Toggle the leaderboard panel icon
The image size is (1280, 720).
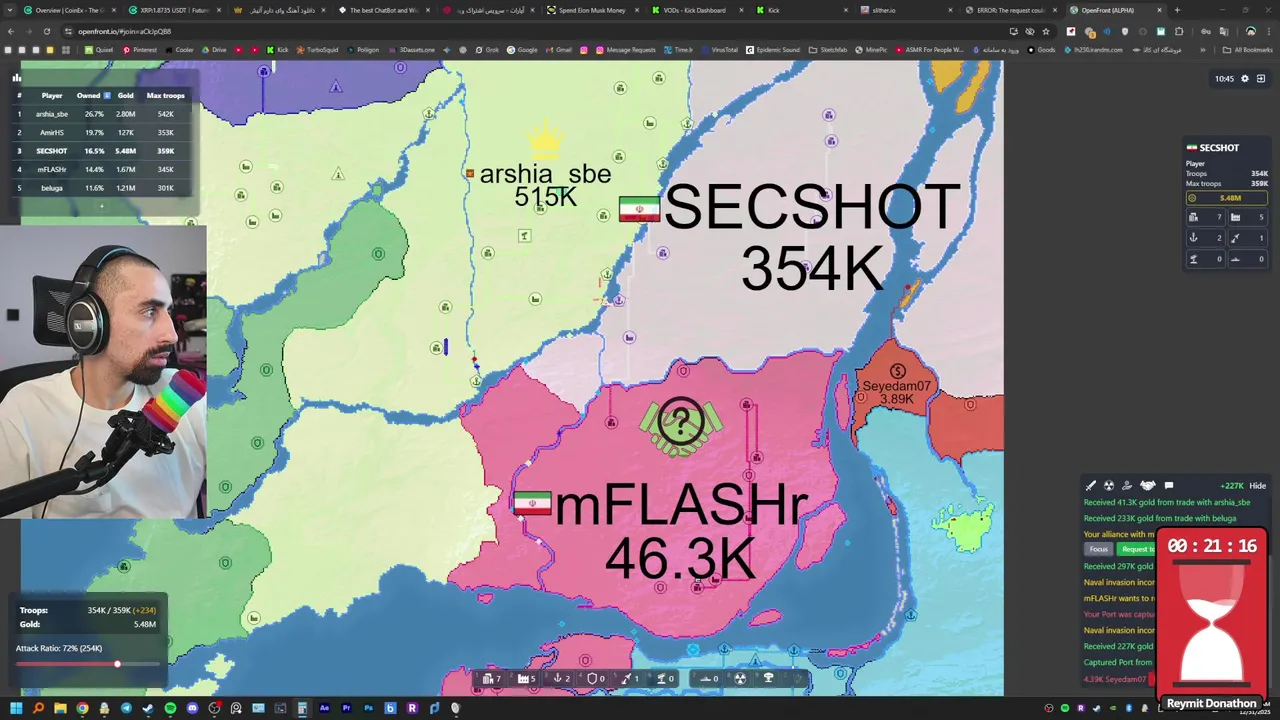(x=17, y=77)
